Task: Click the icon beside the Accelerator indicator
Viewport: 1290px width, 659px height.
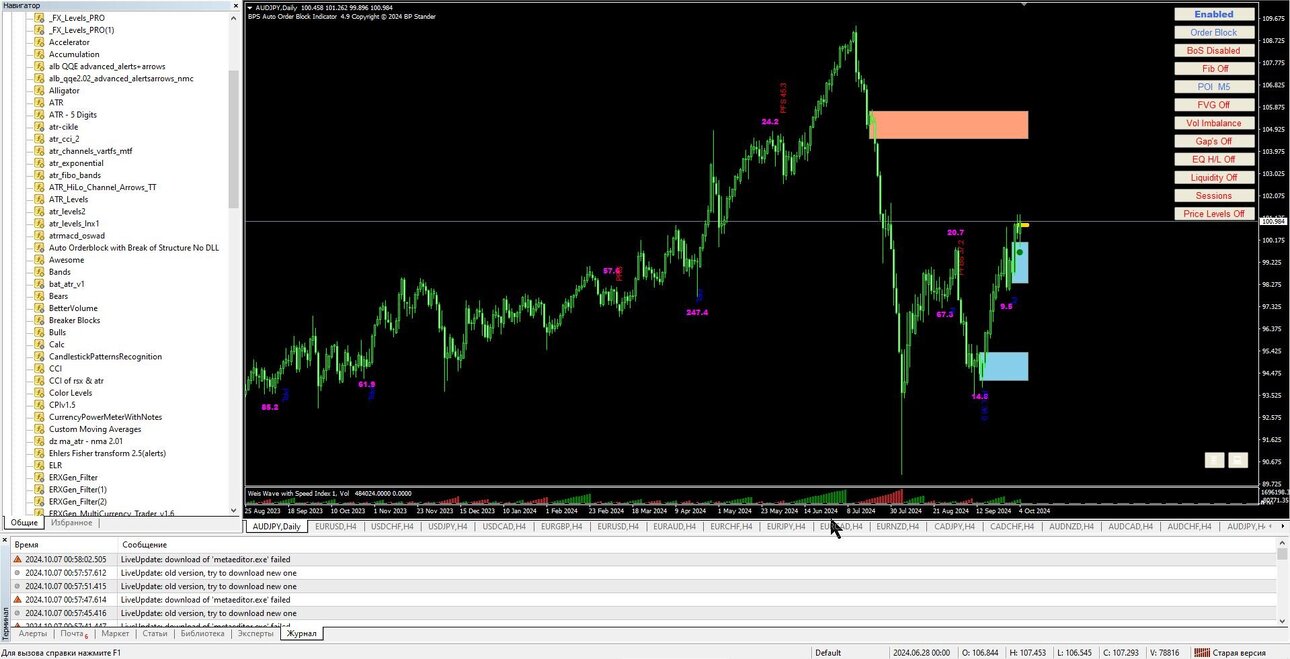Action: point(39,42)
